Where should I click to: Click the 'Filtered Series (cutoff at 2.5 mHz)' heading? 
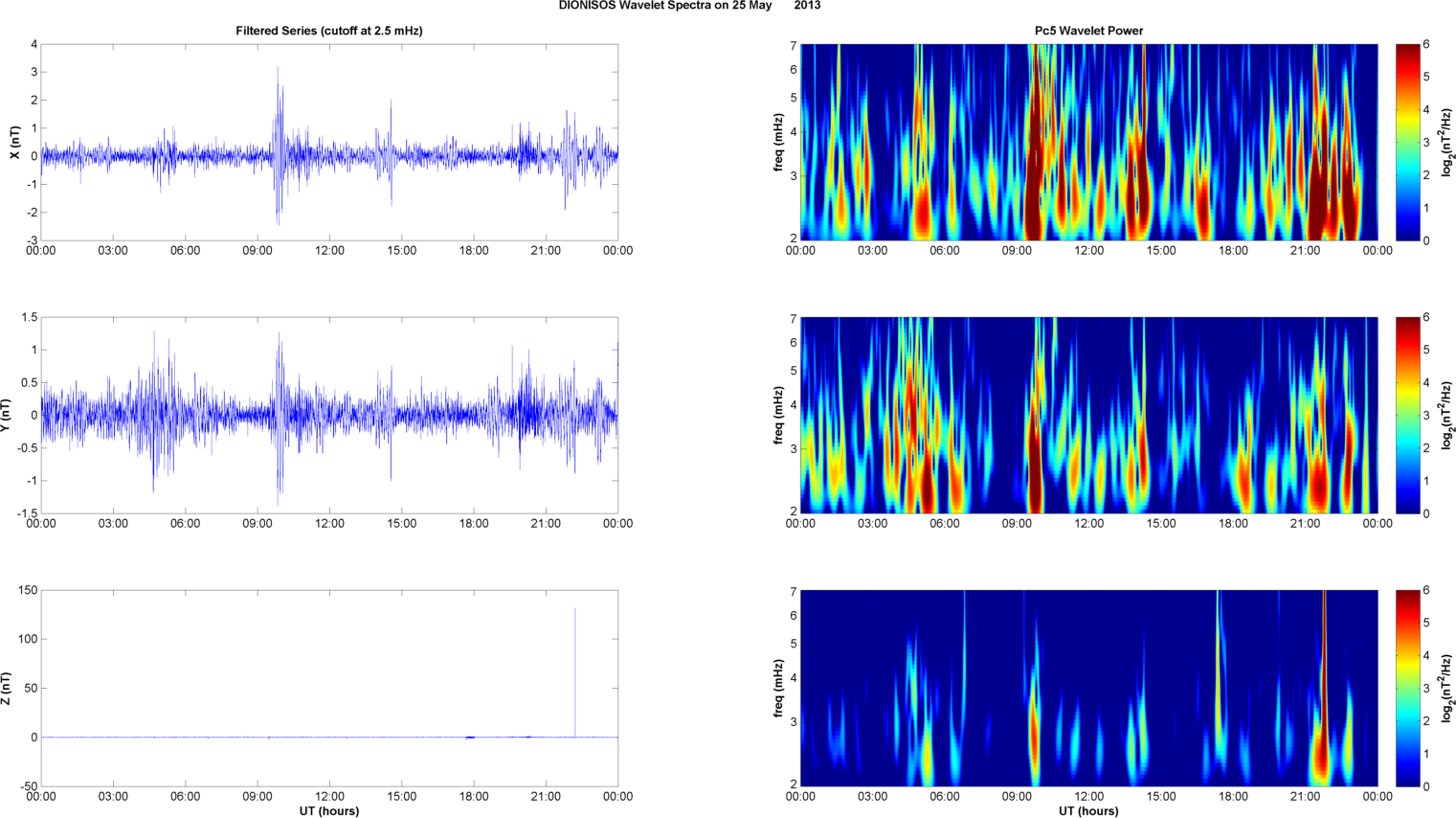click(x=329, y=31)
